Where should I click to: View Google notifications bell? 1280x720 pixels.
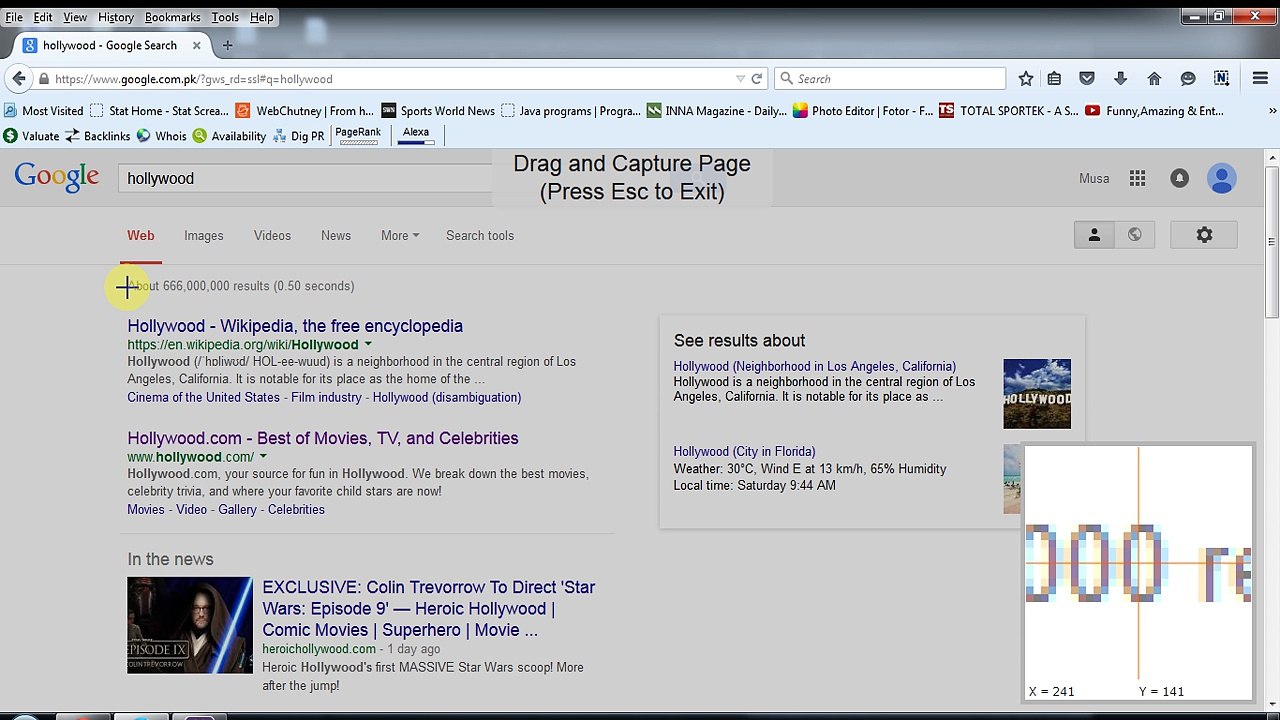pyautogui.click(x=1180, y=178)
